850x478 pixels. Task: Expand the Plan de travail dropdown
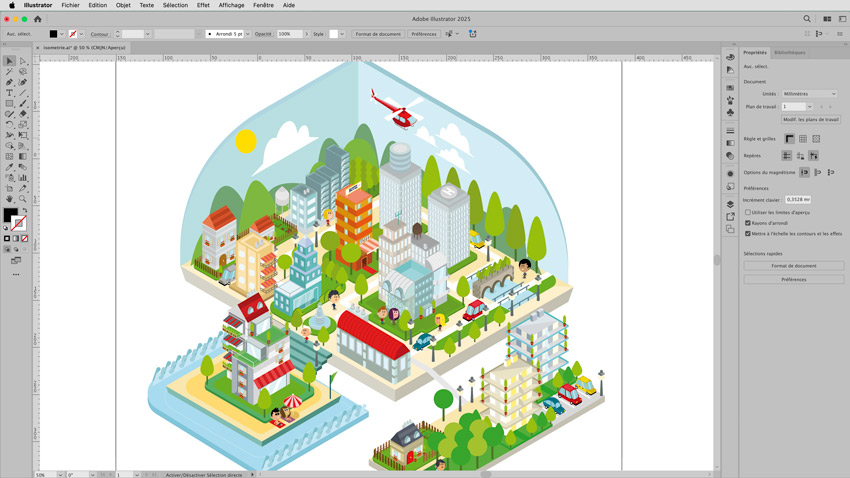809,106
